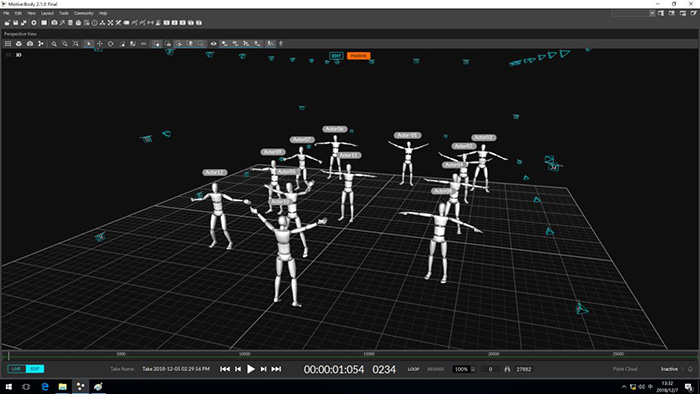This screenshot has height=394, width=700.
Task: Toggle the orange PASSIVE indicator
Action: pos(358,56)
